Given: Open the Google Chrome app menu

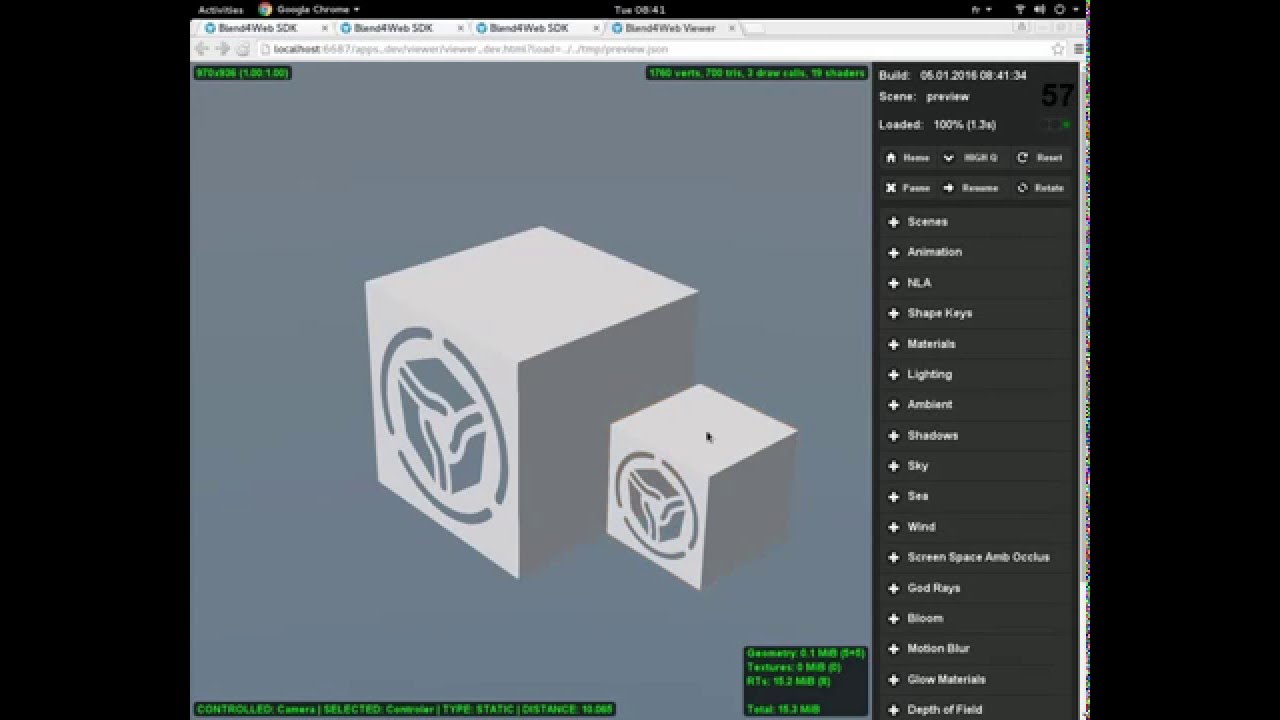Looking at the screenshot, I should click(x=309, y=9).
